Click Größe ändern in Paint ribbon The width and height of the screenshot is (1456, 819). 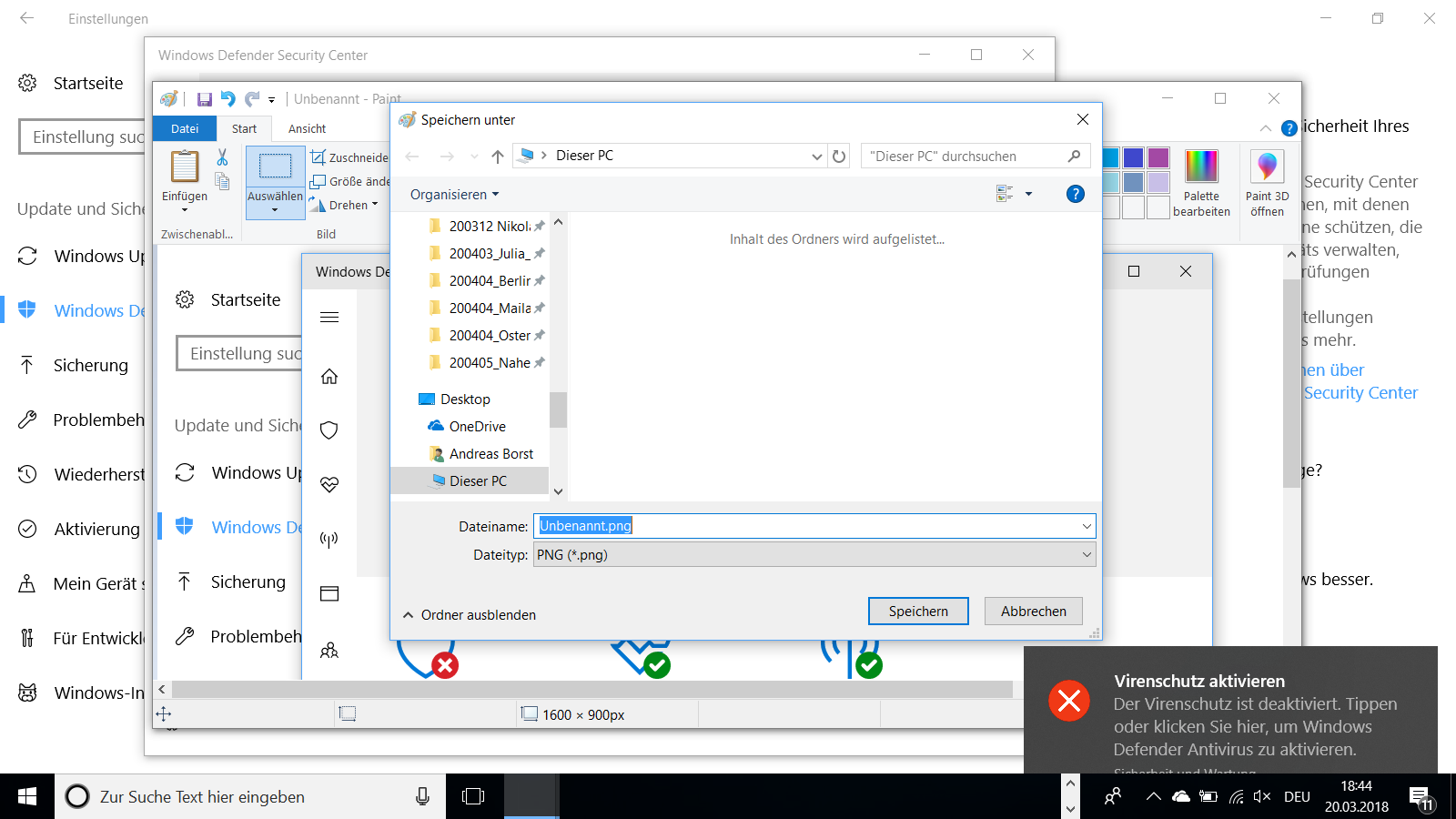350,181
